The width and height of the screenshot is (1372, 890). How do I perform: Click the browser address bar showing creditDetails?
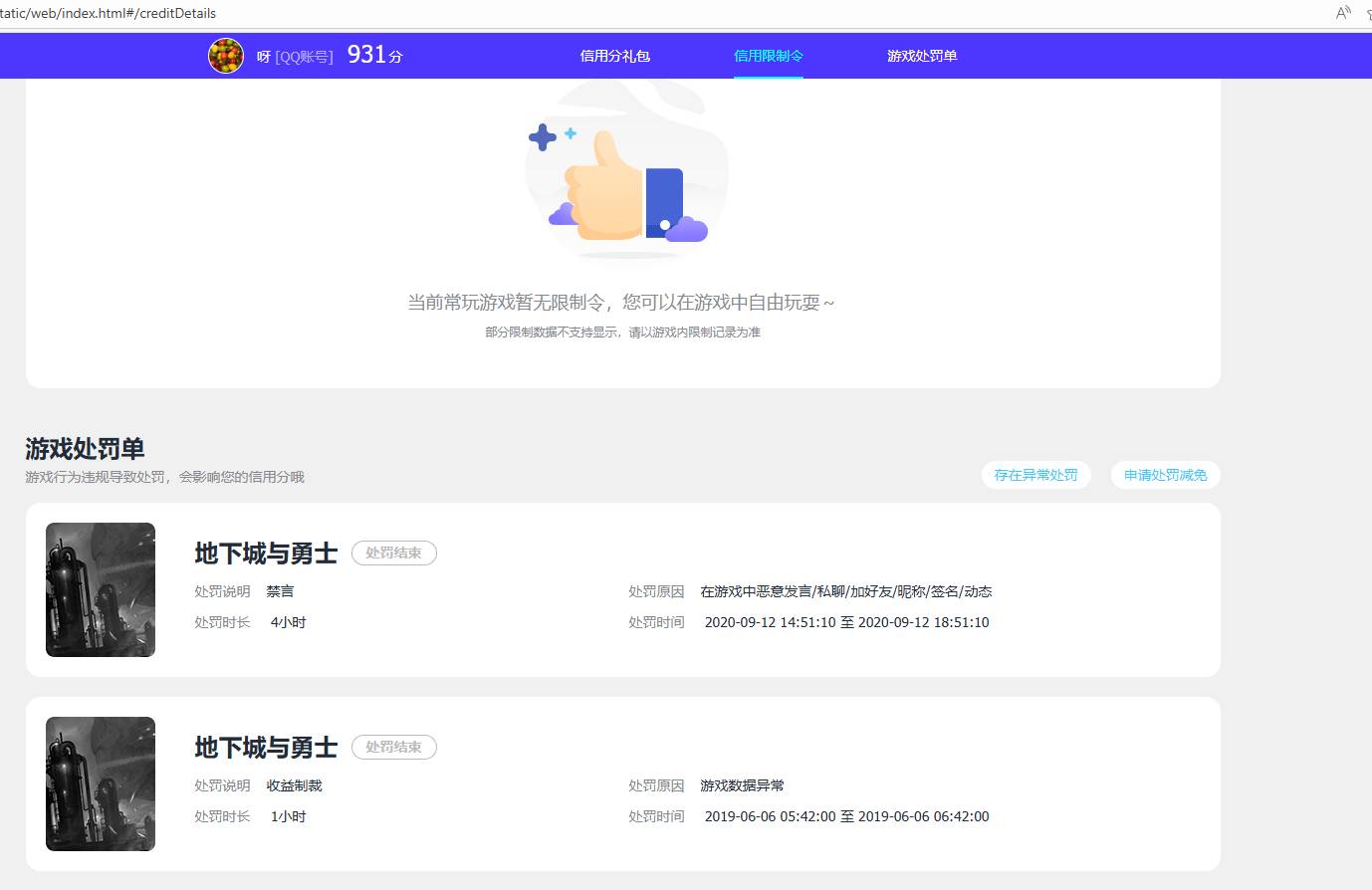(x=110, y=13)
